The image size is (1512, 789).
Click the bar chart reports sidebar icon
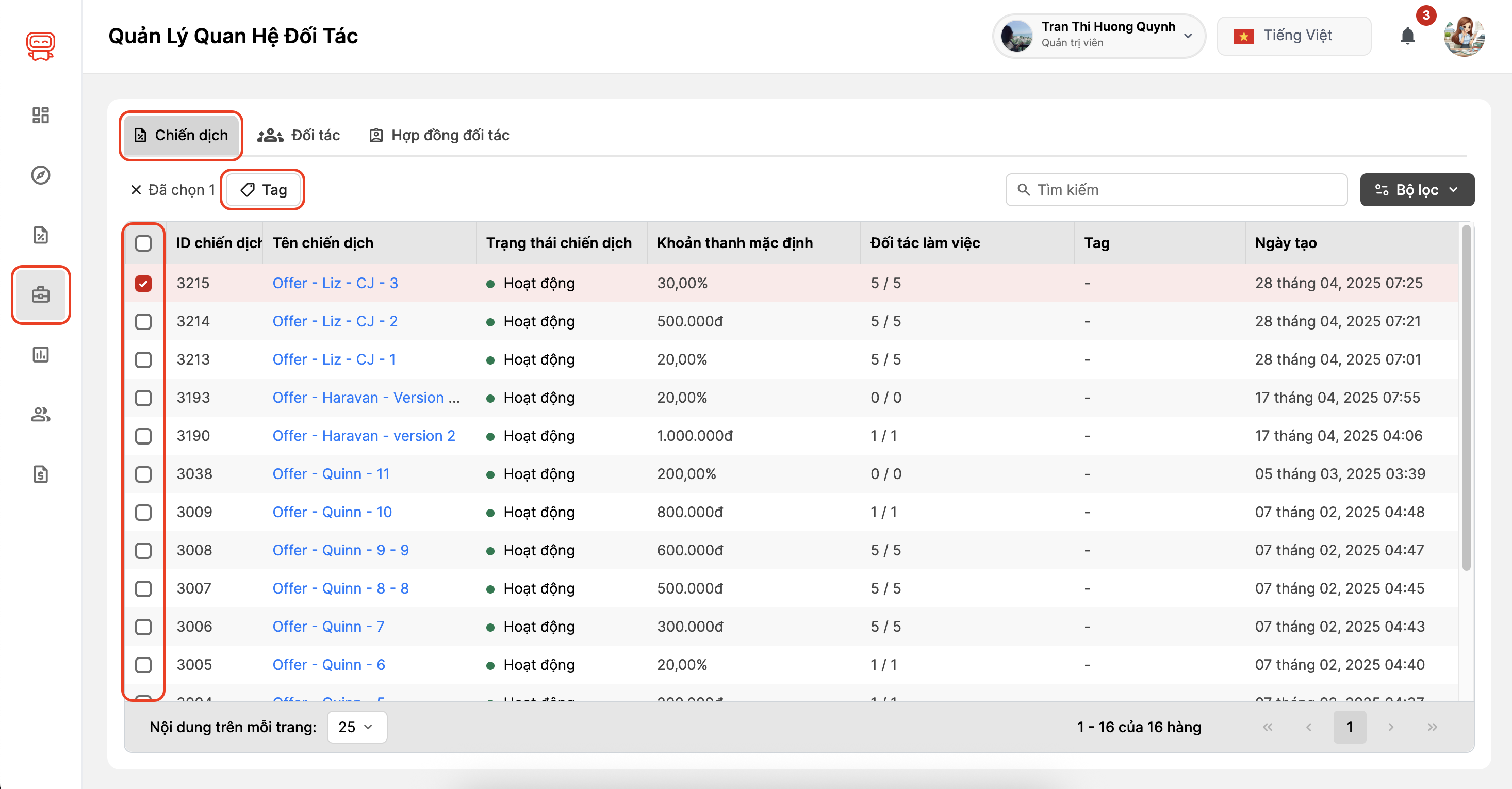point(41,355)
